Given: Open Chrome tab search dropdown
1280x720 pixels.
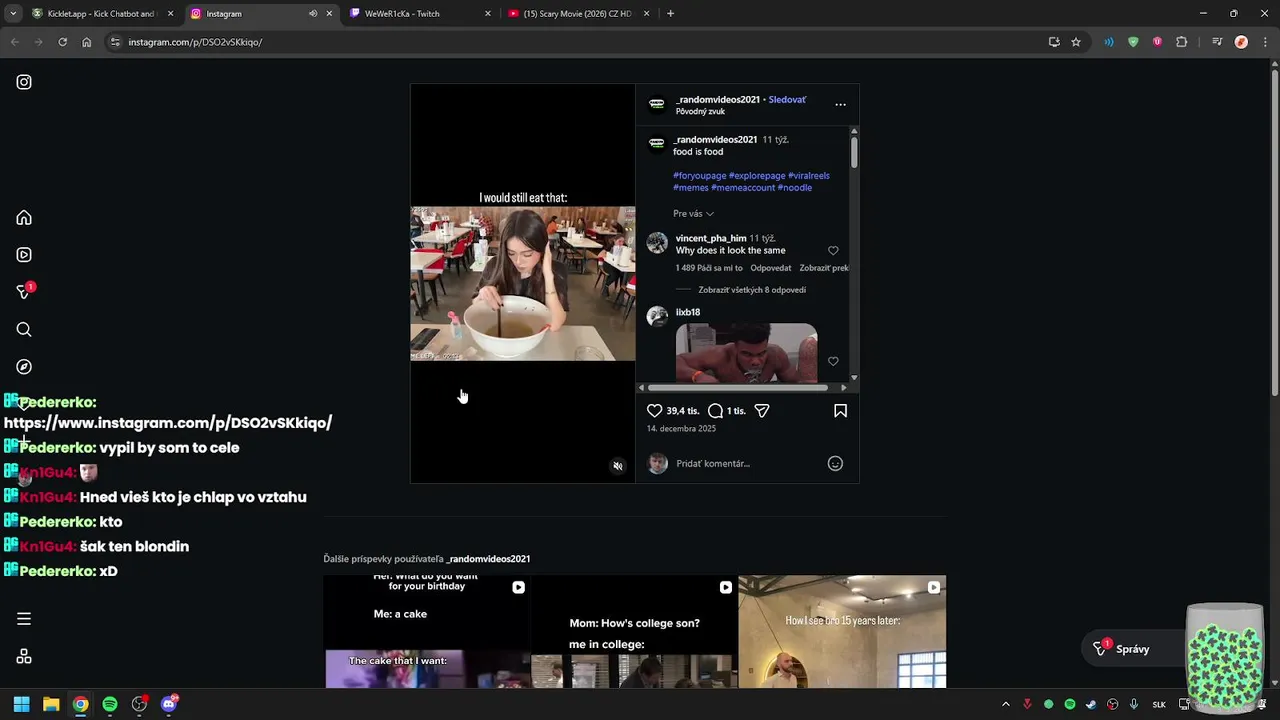Looking at the screenshot, I should pos(13,14).
